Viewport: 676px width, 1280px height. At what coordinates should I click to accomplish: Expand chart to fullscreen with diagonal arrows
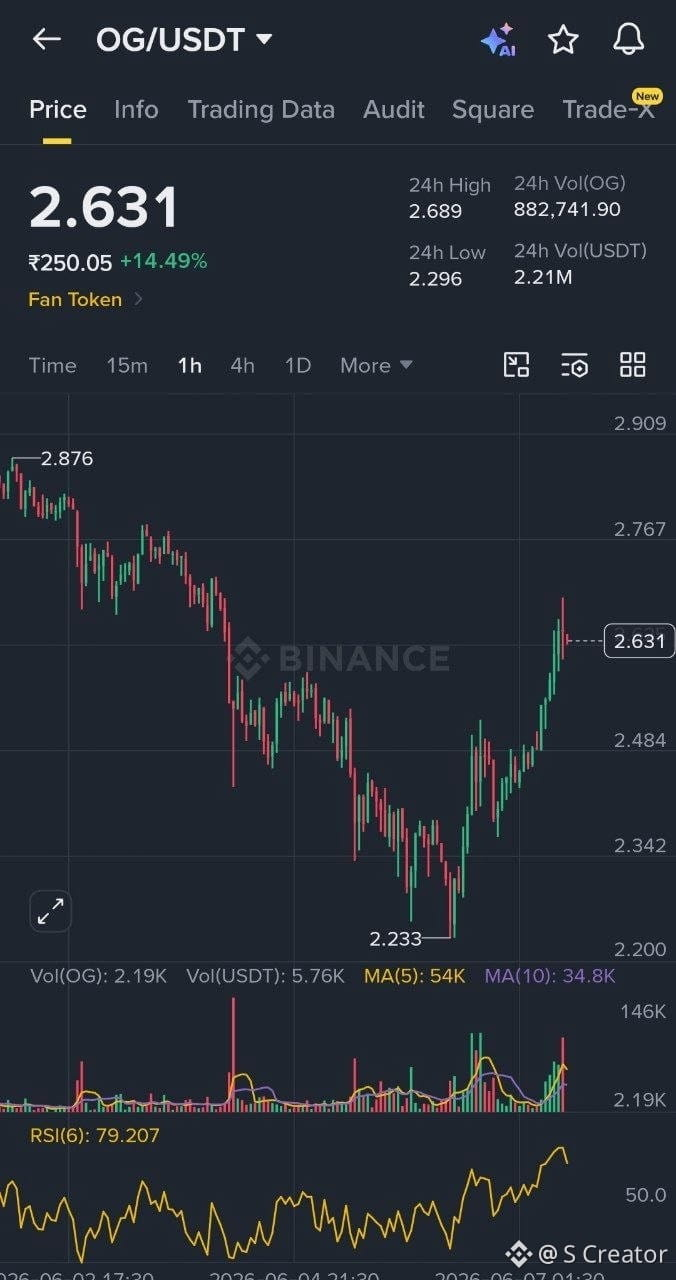(x=50, y=910)
